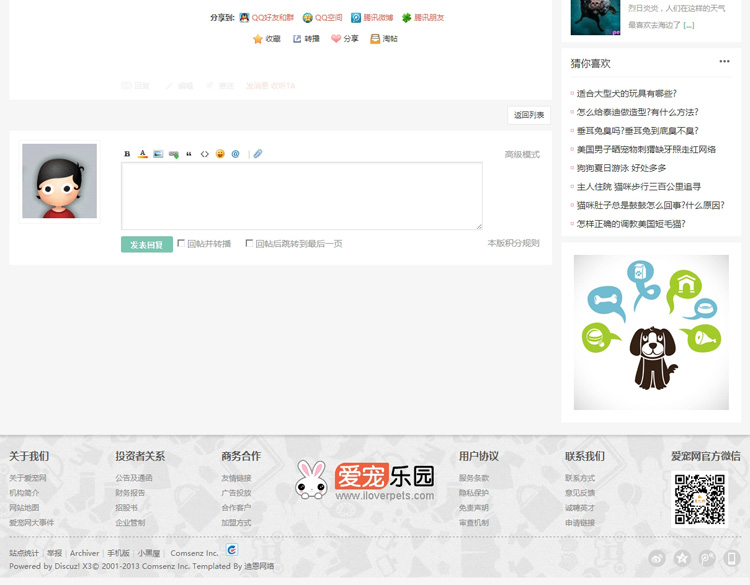Open 手机版 link in footer
Image resolution: width=750 pixels, height=585 pixels.
(118, 553)
